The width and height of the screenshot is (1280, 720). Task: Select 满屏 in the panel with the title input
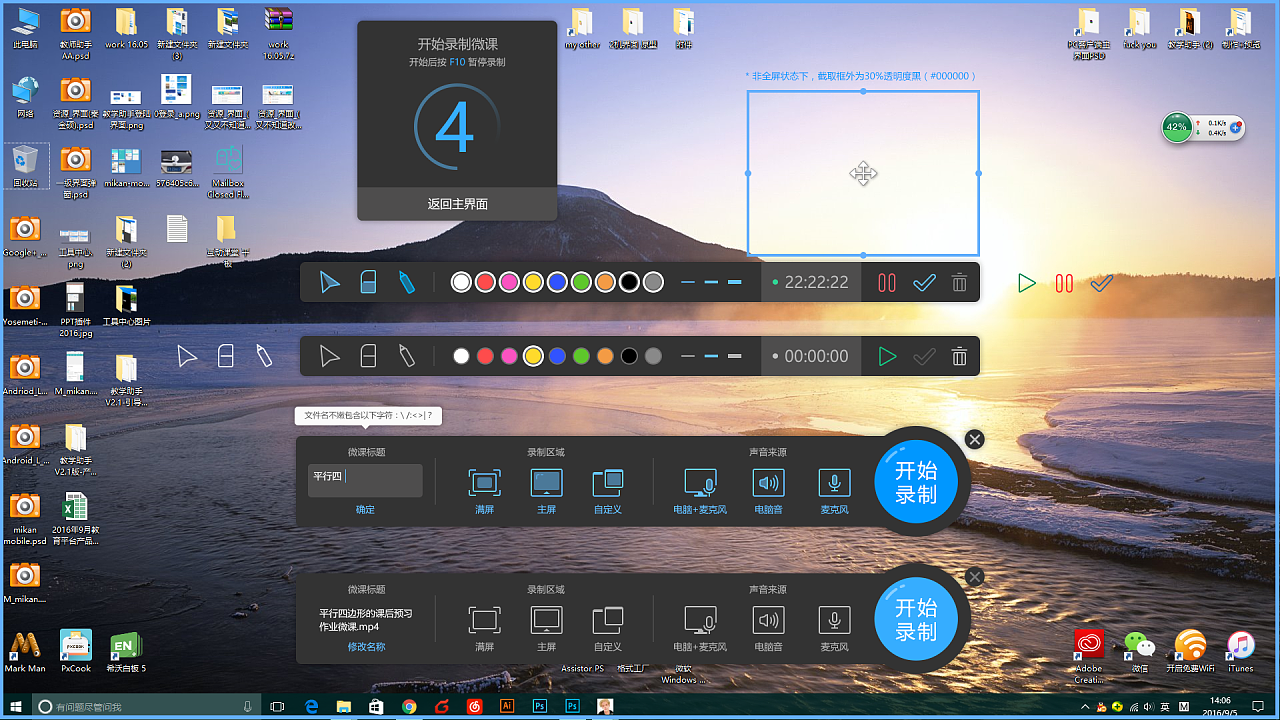coord(485,491)
